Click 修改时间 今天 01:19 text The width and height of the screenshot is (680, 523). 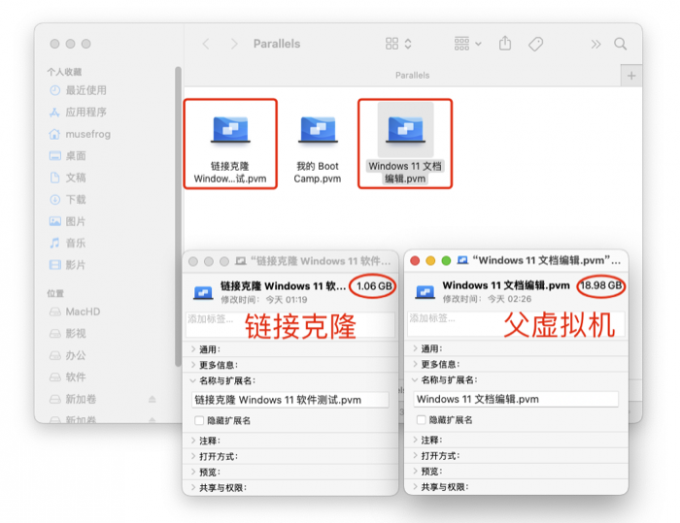pyautogui.click(x=264, y=300)
